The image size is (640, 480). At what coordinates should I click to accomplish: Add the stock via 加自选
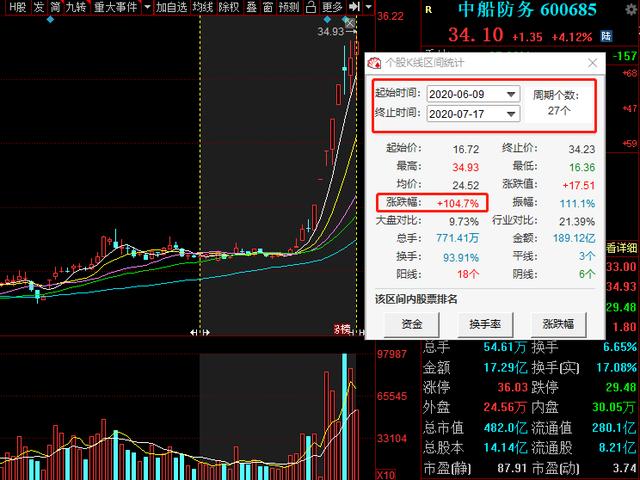point(172,7)
